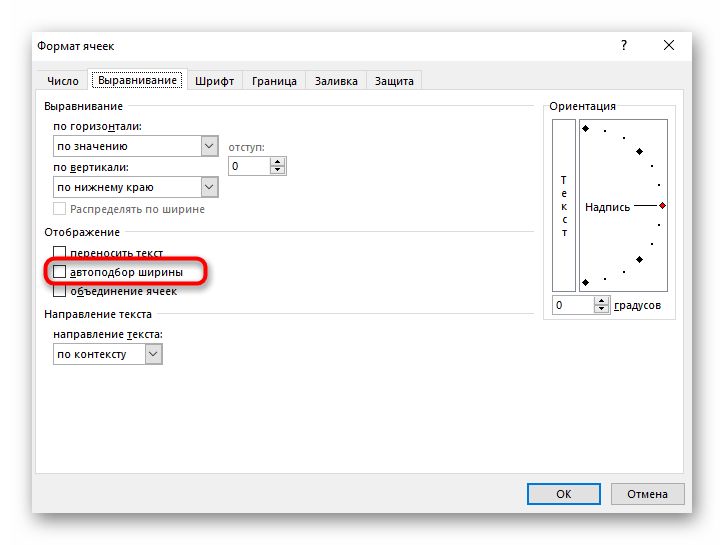Screen dimensions: 724x545
Task: Select the 'Направление текста' section heading
Action: (x=98, y=314)
